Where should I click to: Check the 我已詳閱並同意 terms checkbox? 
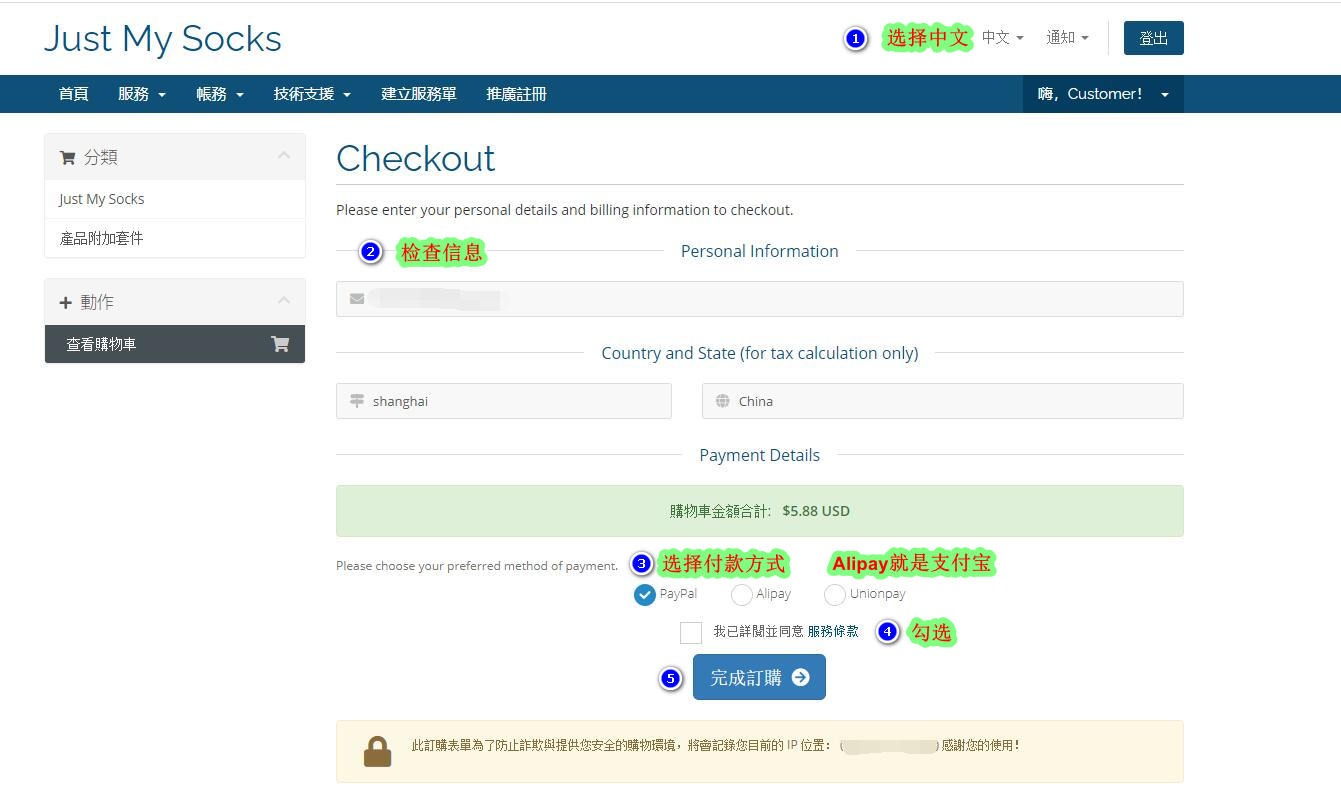pyautogui.click(x=690, y=632)
